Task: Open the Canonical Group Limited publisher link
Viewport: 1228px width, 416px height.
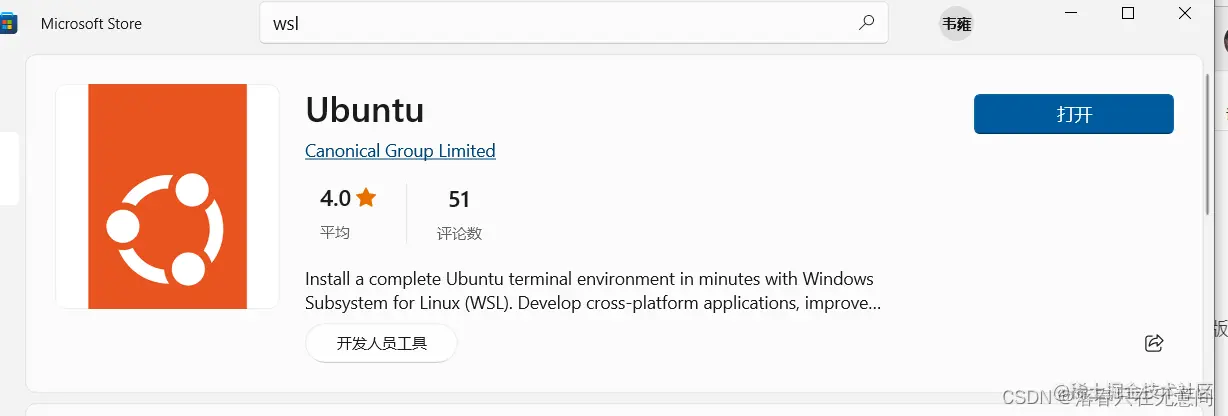Action: tap(400, 151)
